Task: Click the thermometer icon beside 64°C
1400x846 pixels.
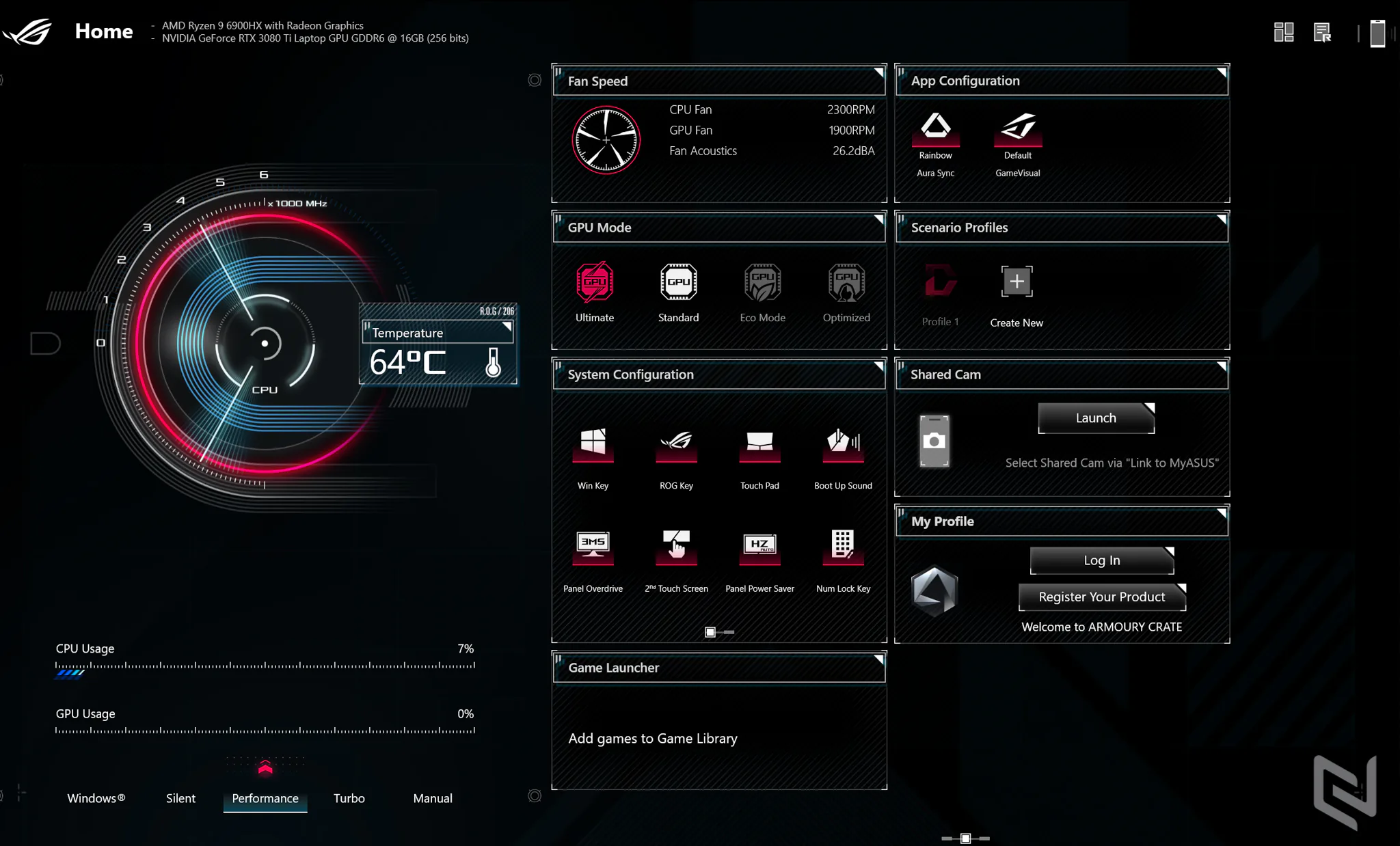Action: [493, 362]
